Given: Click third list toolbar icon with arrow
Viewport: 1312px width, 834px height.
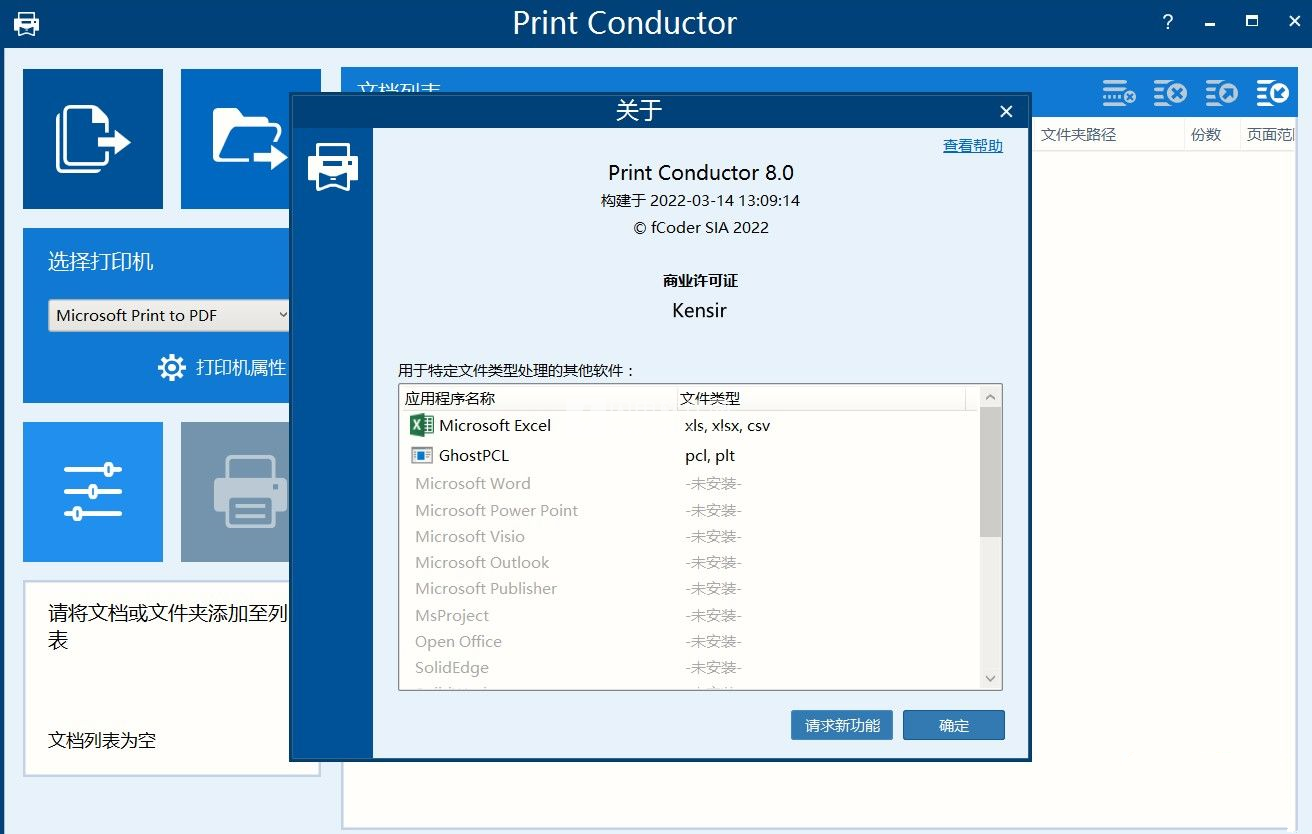Looking at the screenshot, I should (x=1221, y=94).
